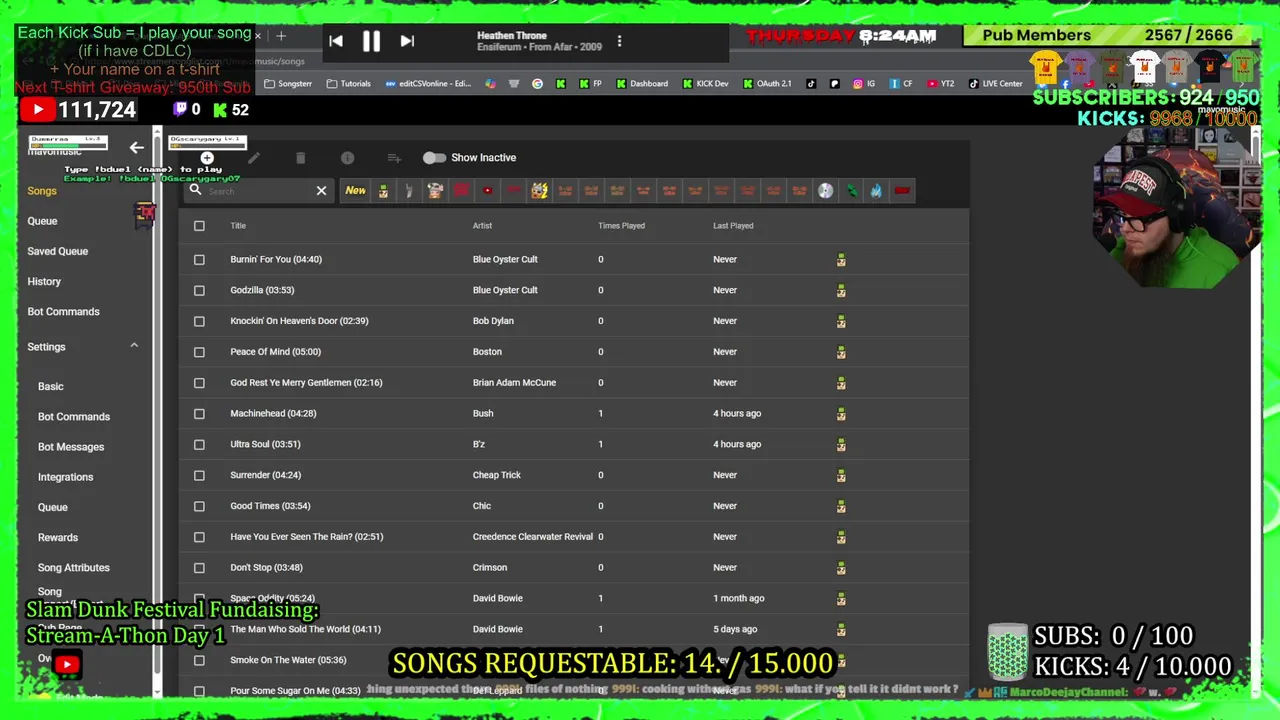Sort by the Artist column header
Image resolution: width=1280 pixels, height=720 pixels.
coord(482,226)
